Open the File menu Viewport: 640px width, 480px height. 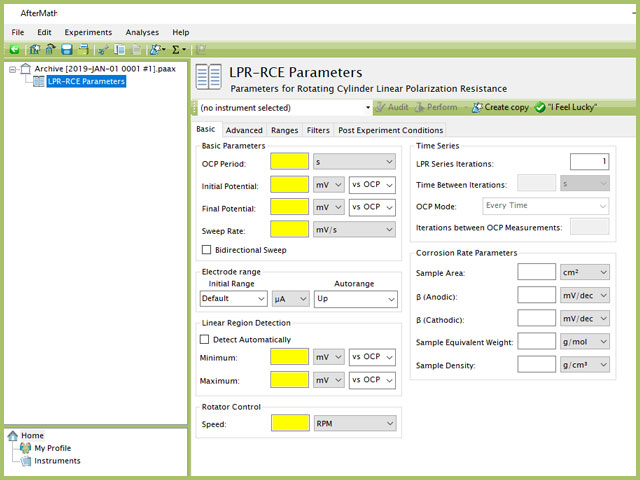point(18,32)
